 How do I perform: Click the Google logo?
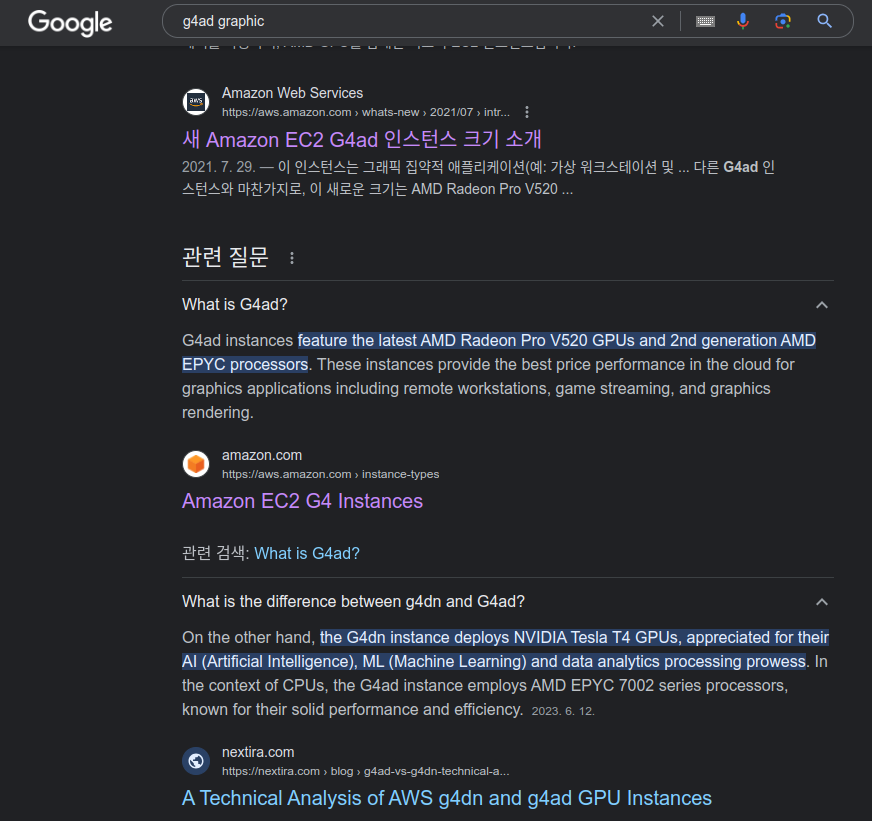(x=70, y=23)
